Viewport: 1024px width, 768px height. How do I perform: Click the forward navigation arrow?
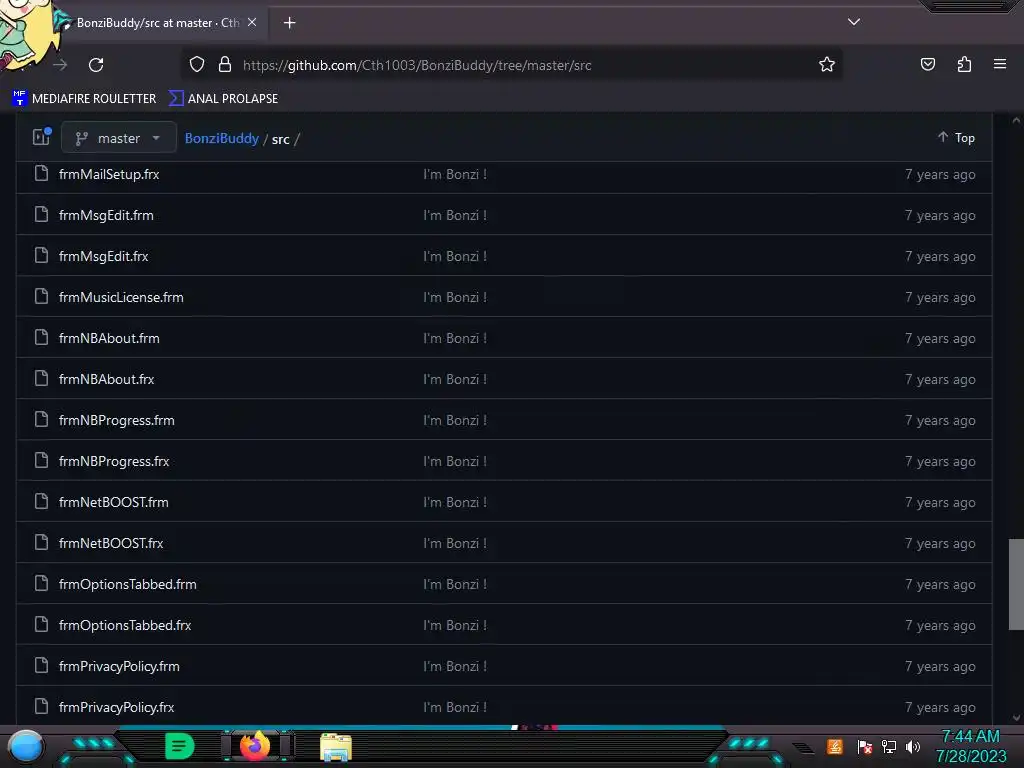point(61,65)
